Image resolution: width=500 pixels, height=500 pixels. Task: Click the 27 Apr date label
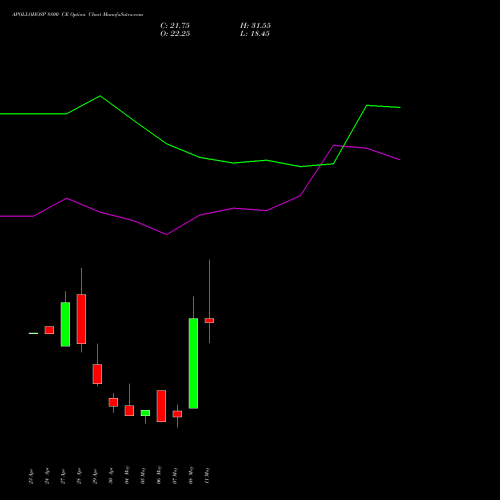63,477
